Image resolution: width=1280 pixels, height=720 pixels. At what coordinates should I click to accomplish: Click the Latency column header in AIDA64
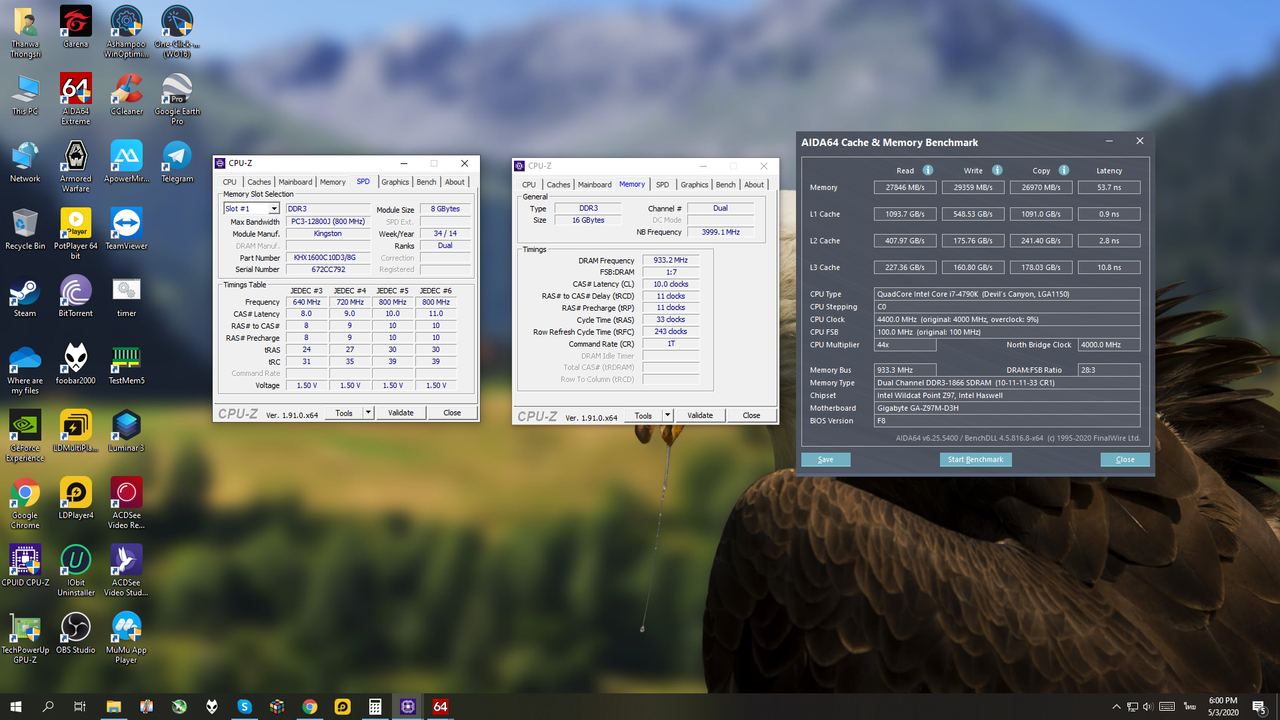pyautogui.click(x=1108, y=170)
